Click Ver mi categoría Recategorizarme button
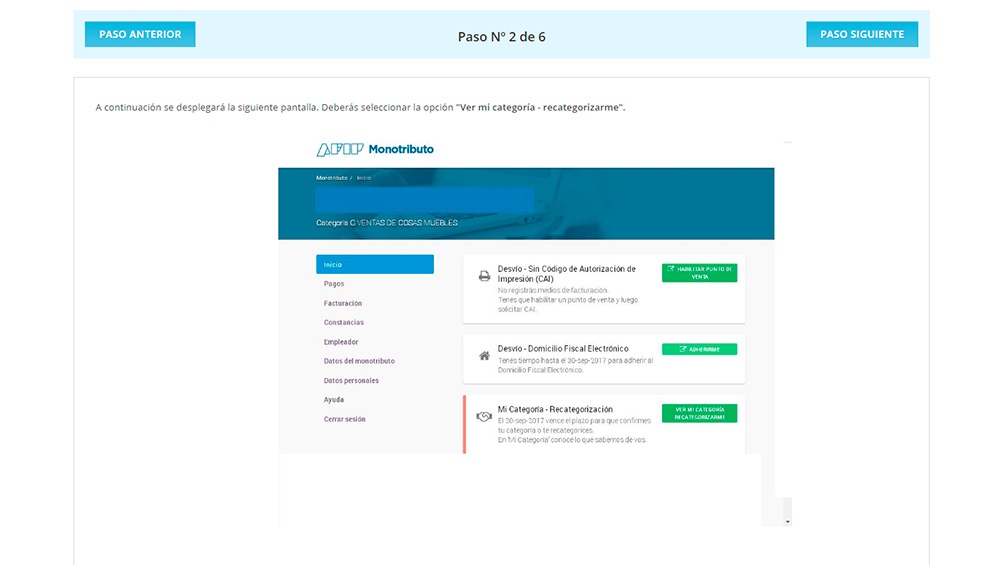Viewport: 1004px width, 565px height. [x=699, y=413]
